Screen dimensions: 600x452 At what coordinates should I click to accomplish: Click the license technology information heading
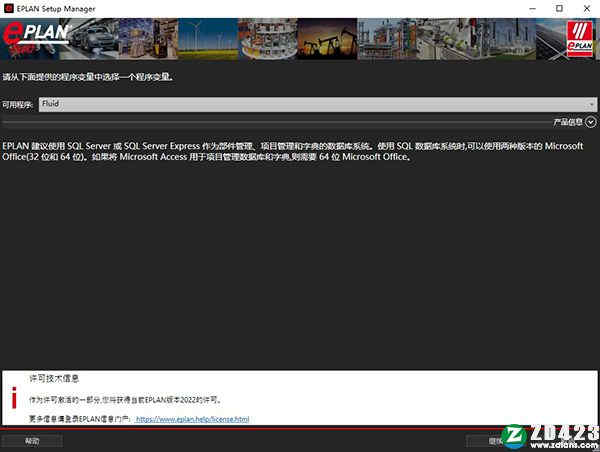point(54,379)
